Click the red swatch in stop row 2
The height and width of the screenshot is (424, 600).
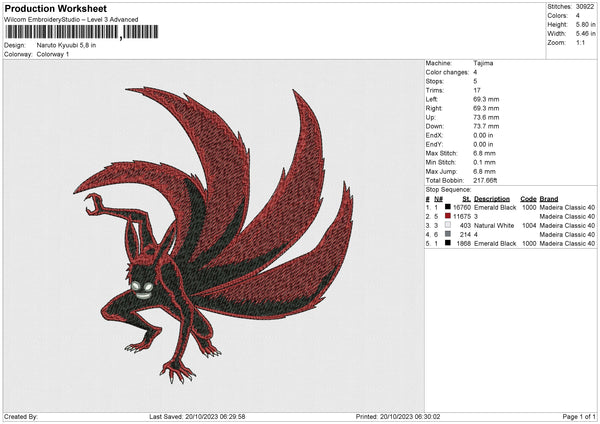point(448,216)
